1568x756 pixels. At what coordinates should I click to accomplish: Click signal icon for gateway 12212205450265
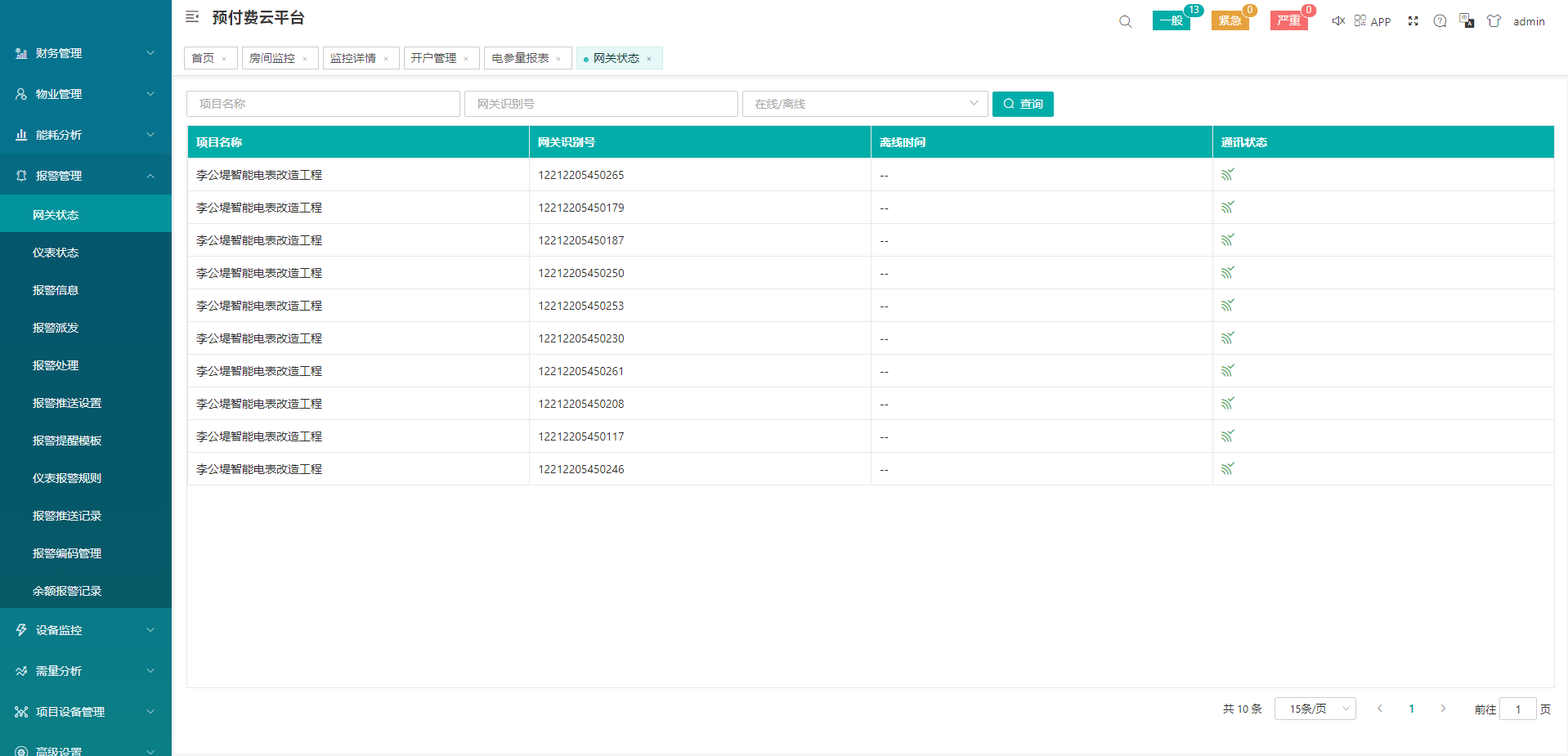tap(1227, 174)
